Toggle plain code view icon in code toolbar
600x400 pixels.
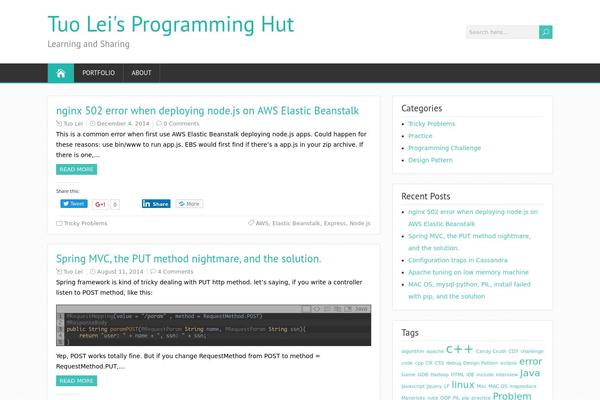pyautogui.click(x=317, y=309)
